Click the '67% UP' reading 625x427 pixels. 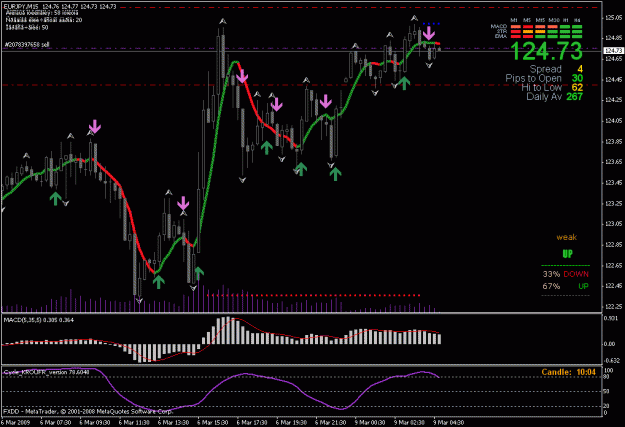pyautogui.click(x=565, y=286)
